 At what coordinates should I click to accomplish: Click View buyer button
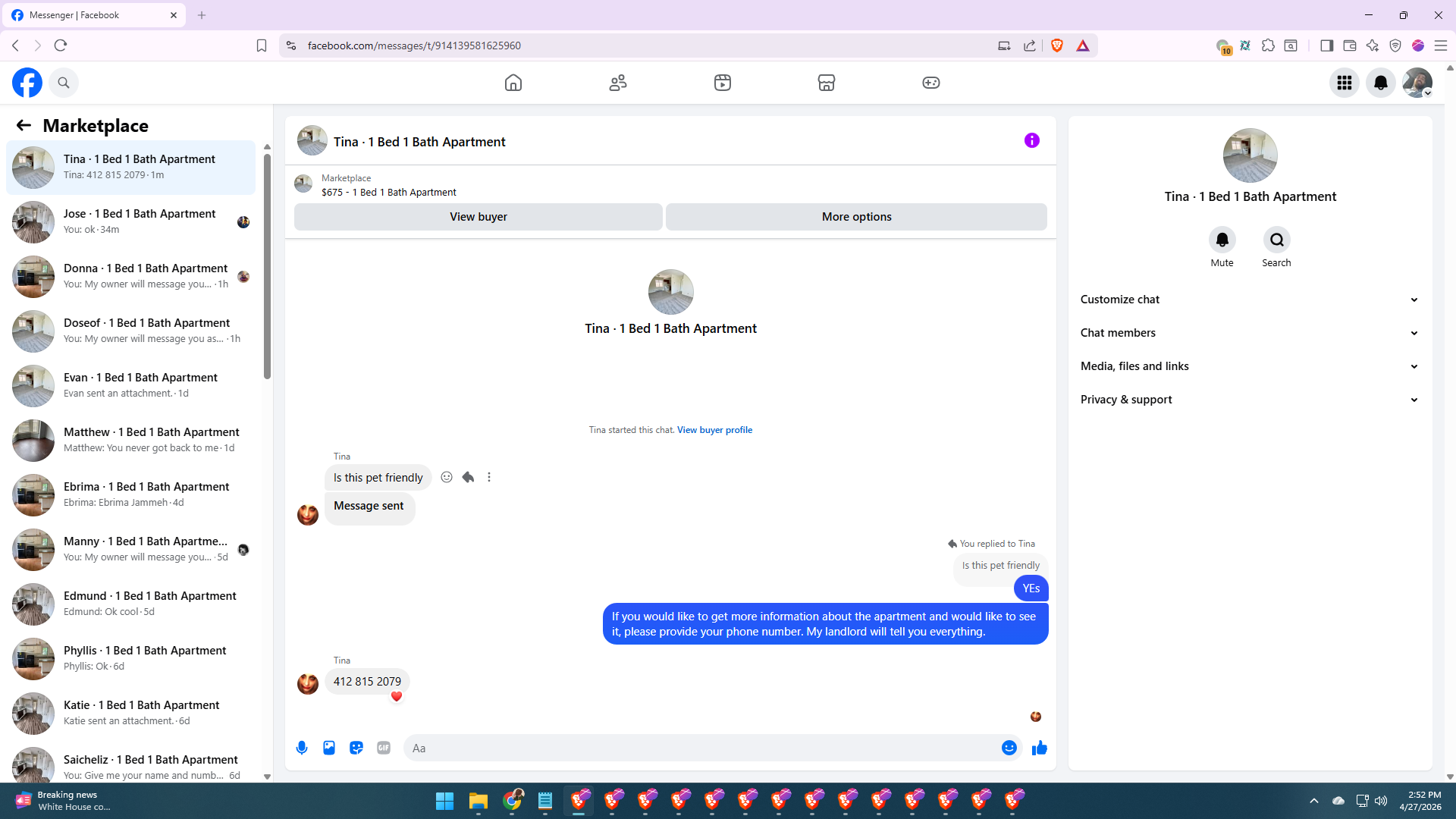479,217
